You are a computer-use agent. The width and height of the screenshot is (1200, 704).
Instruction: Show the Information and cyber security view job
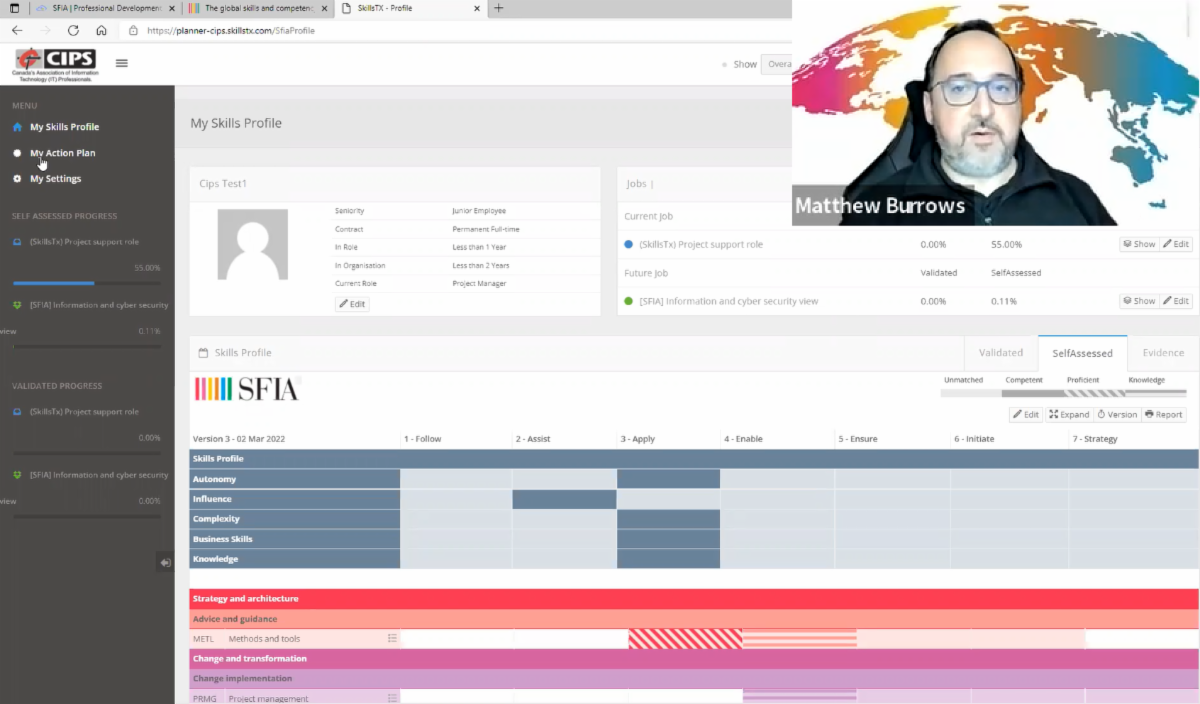point(1139,301)
